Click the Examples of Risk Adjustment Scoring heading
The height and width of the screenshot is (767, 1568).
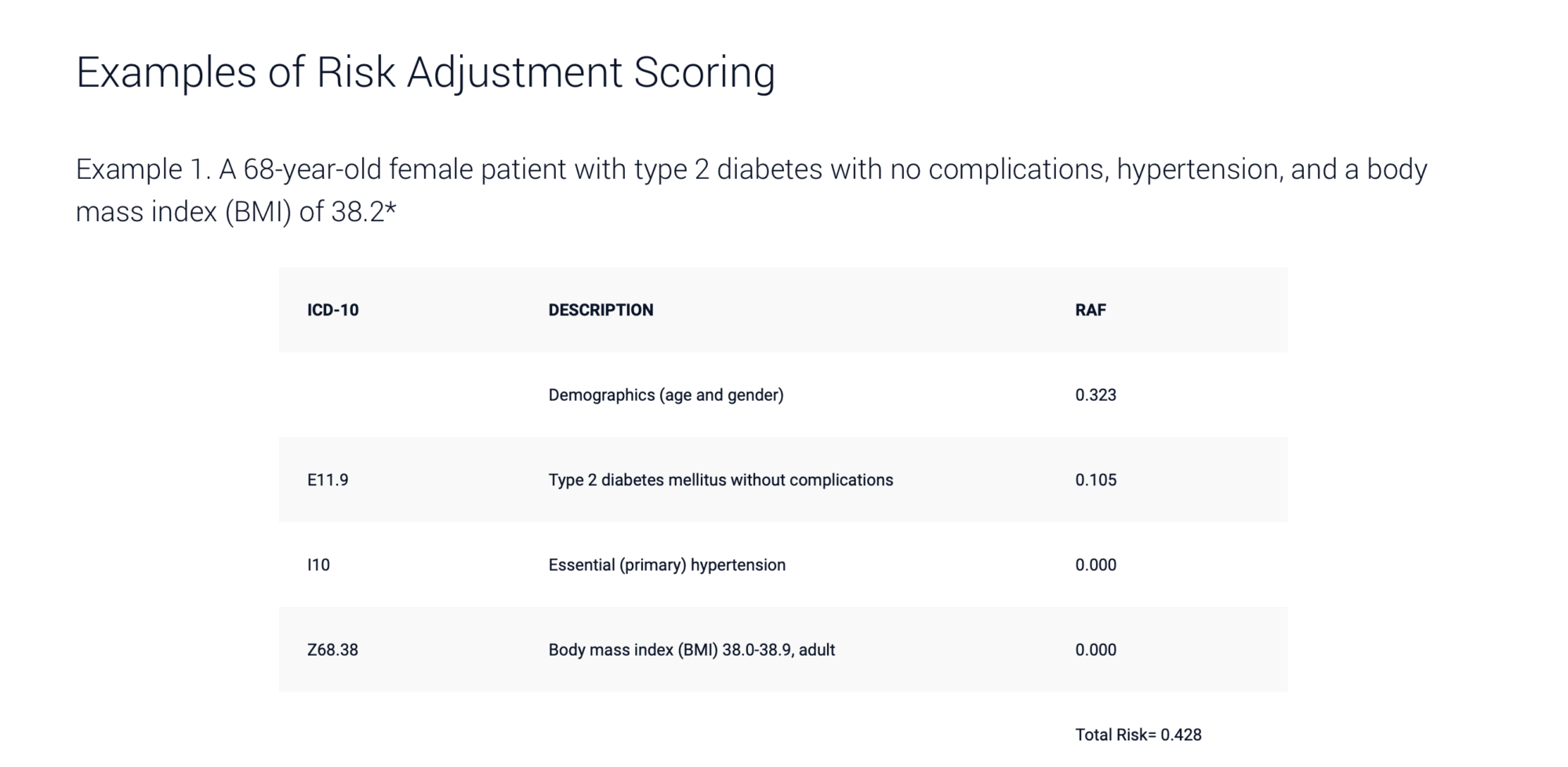pyautogui.click(x=425, y=72)
